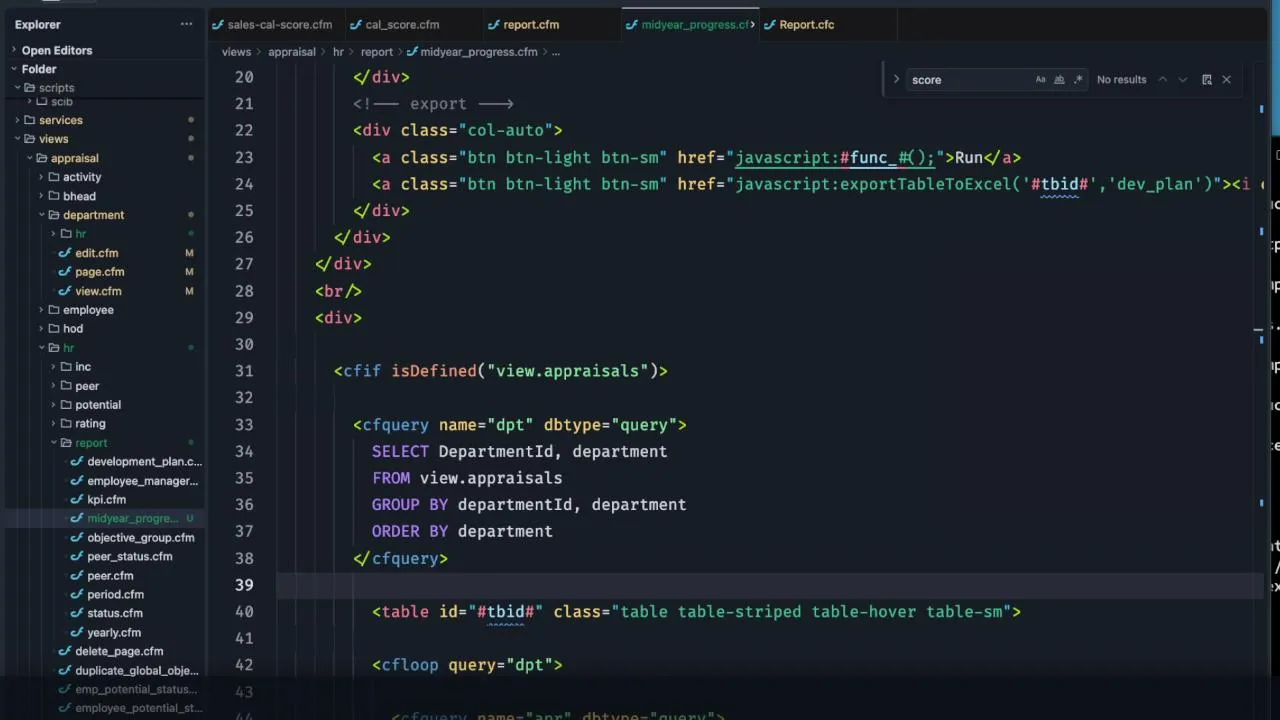
Task: Open peer.cfm file
Action: point(110,576)
